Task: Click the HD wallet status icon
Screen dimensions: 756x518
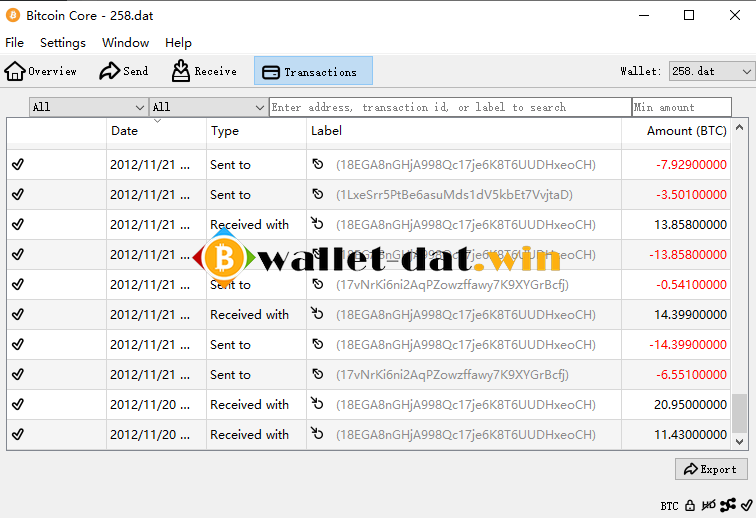Action: pos(709,505)
